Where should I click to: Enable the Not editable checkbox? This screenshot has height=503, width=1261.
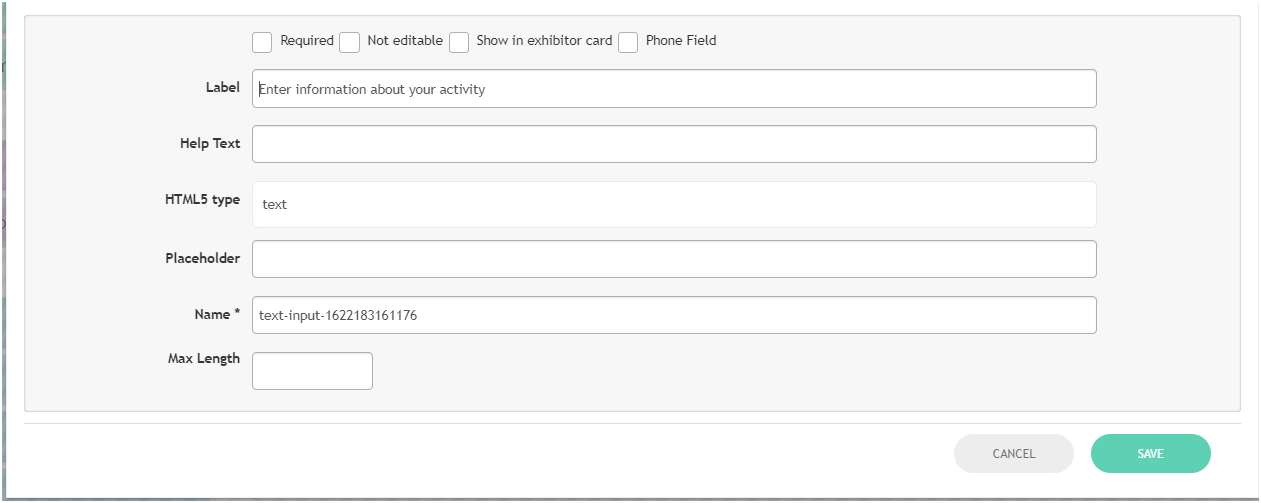tap(349, 42)
